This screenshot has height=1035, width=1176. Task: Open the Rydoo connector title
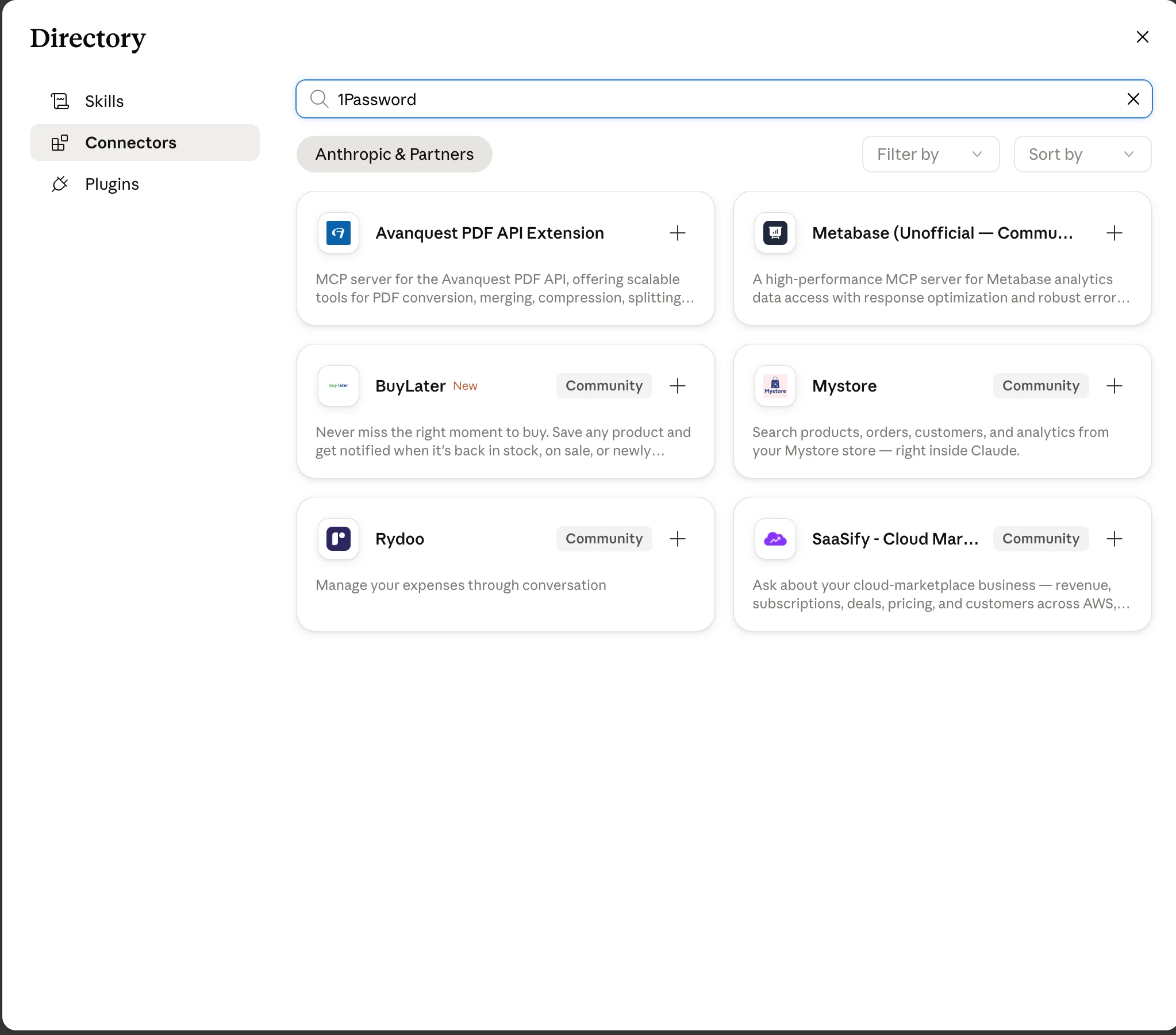click(x=399, y=539)
